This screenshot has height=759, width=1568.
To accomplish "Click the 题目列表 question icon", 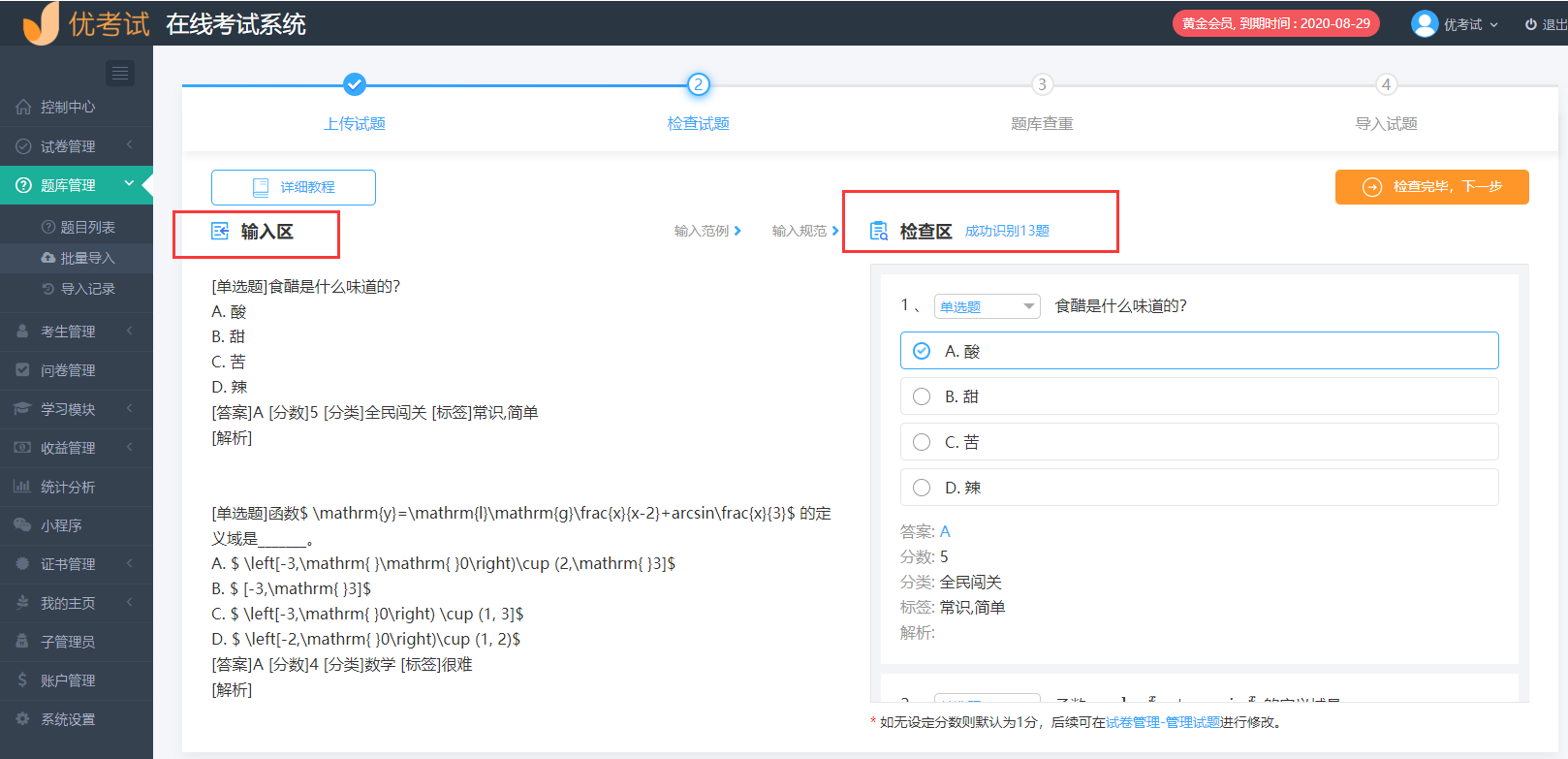I will coord(48,227).
